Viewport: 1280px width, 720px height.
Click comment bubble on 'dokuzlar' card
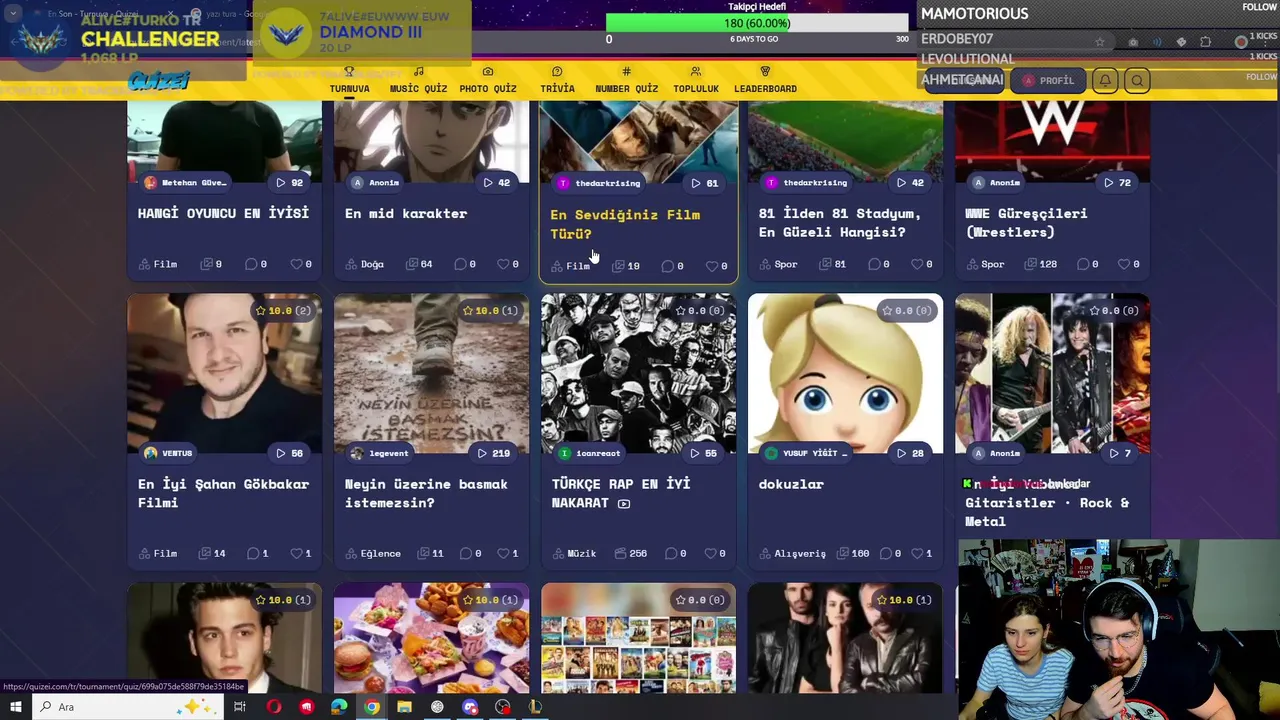(886, 553)
